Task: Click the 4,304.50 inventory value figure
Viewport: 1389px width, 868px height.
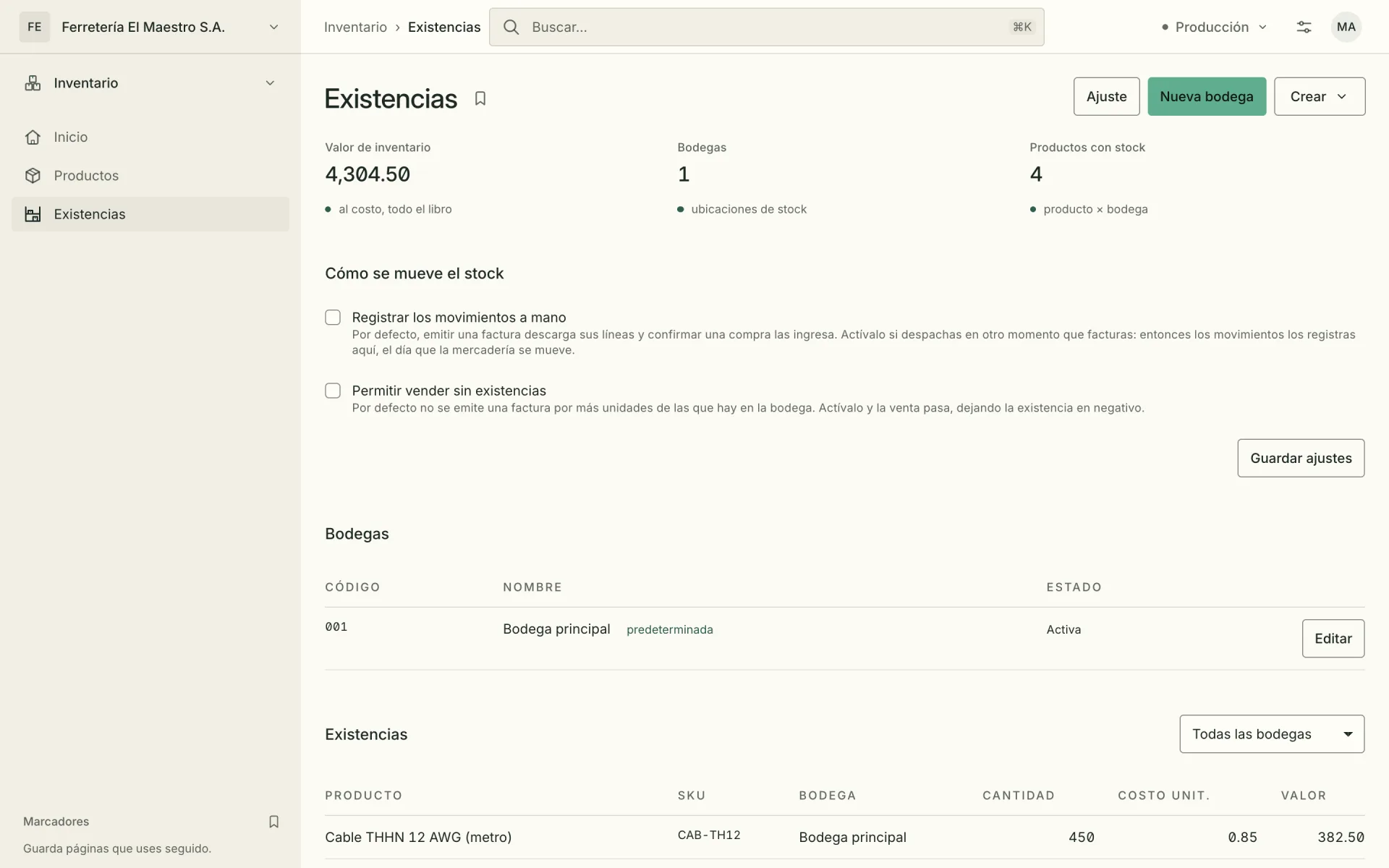Action: pos(368,174)
